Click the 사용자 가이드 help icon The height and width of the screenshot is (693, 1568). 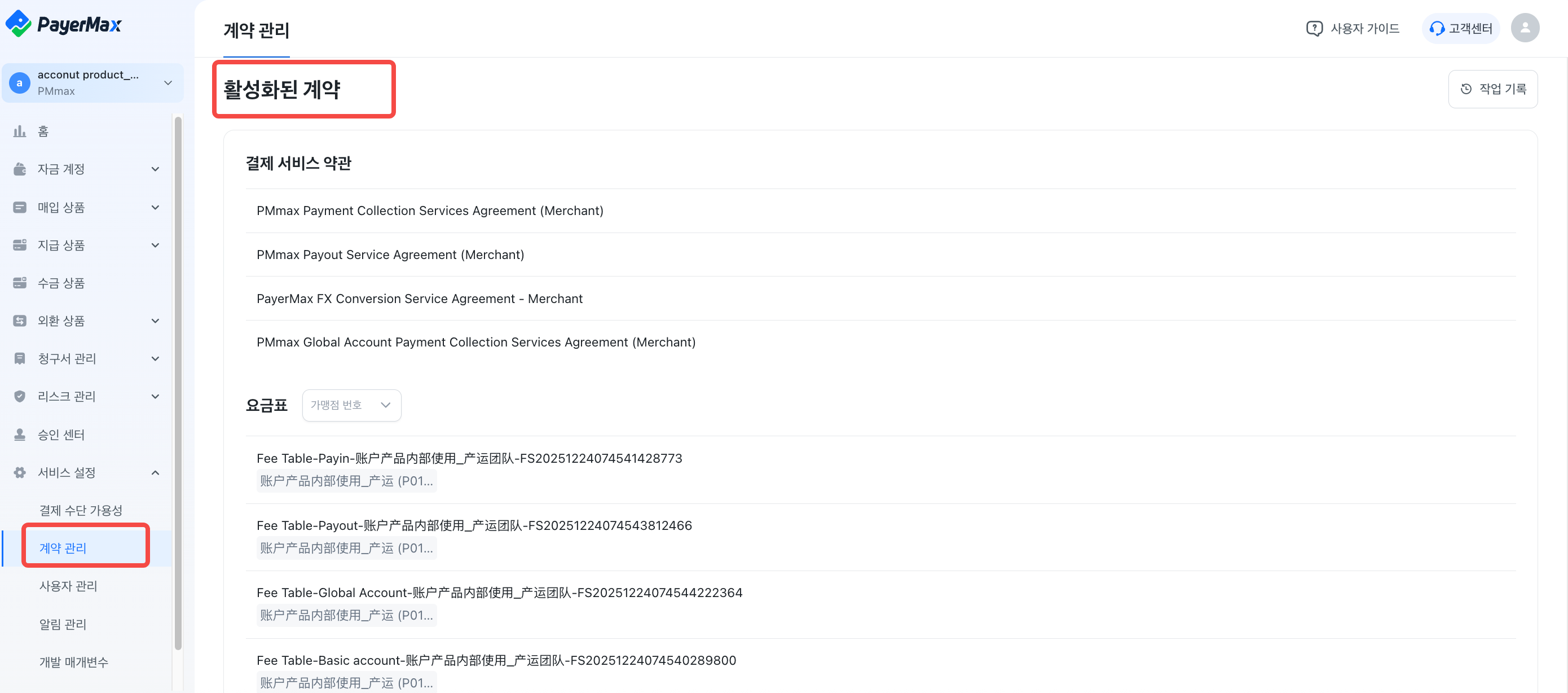(x=1314, y=28)
